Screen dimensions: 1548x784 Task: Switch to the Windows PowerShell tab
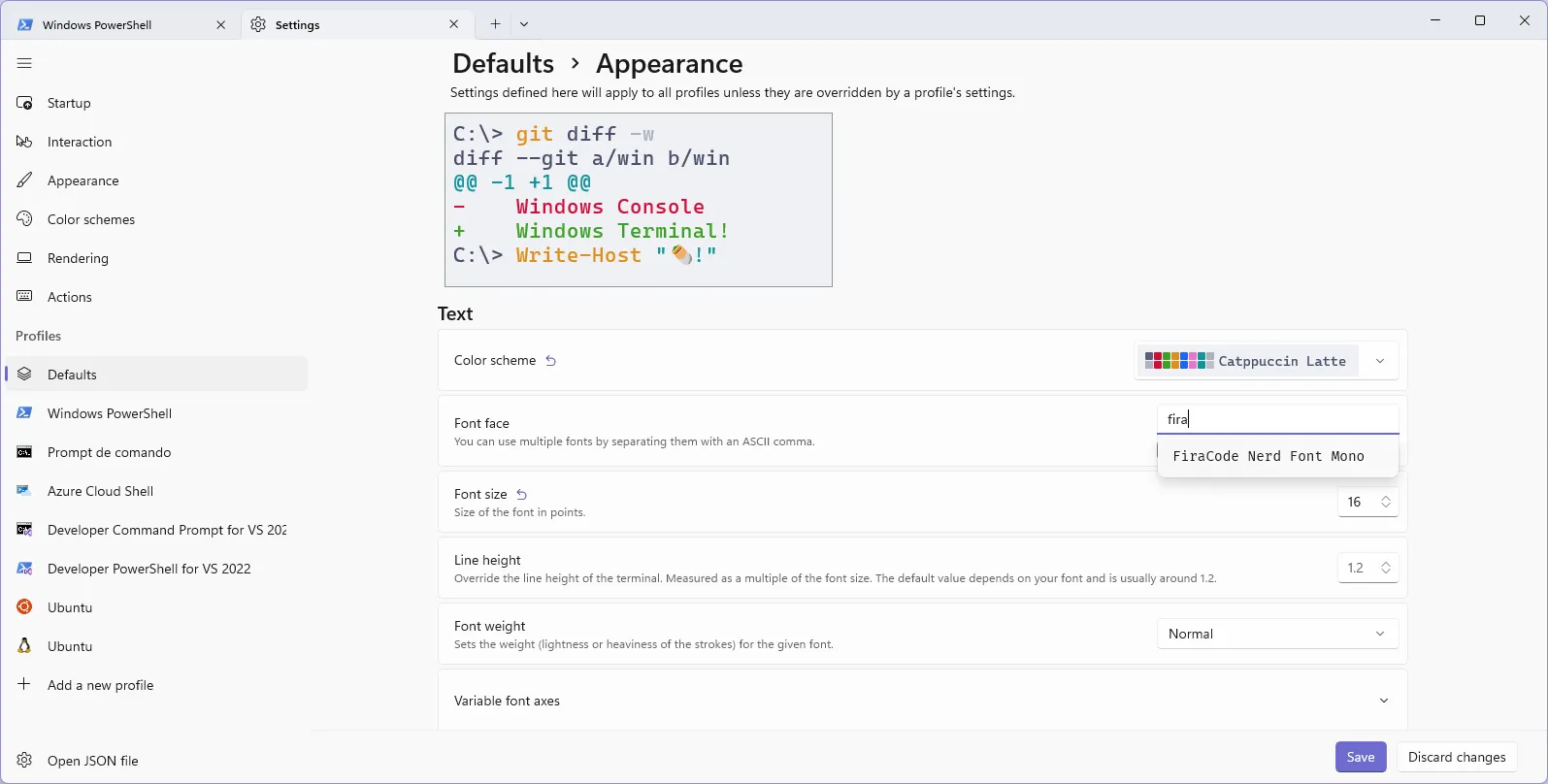pos(121,24)
